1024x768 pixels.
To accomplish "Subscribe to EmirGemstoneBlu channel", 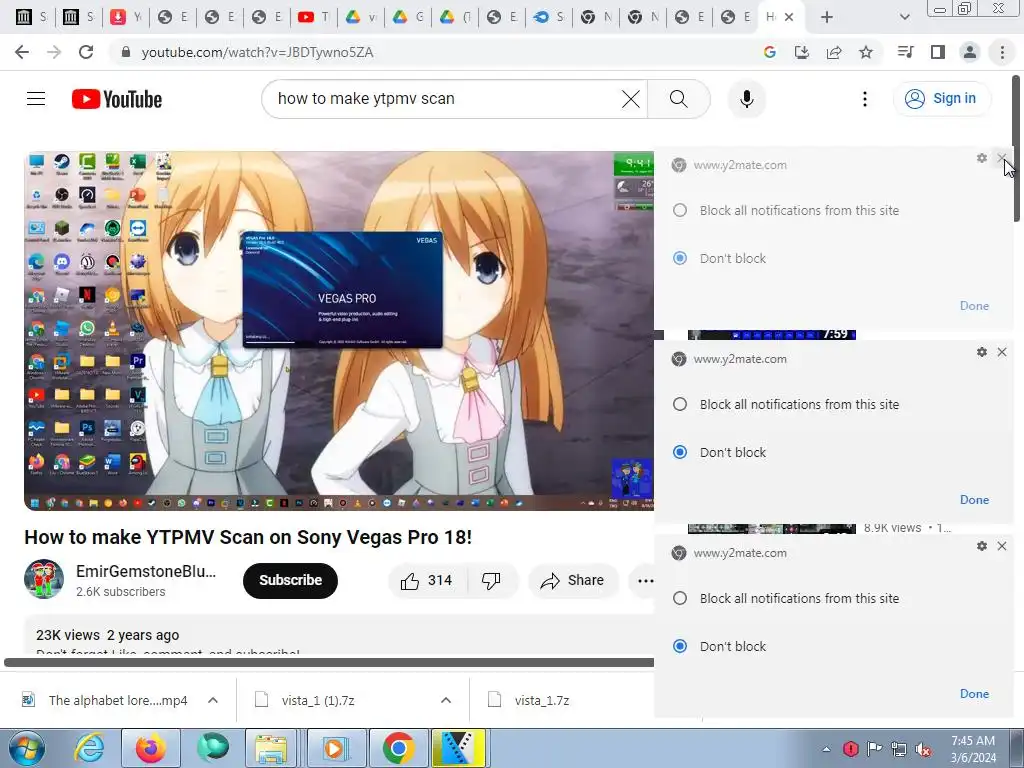I will 291,581.
